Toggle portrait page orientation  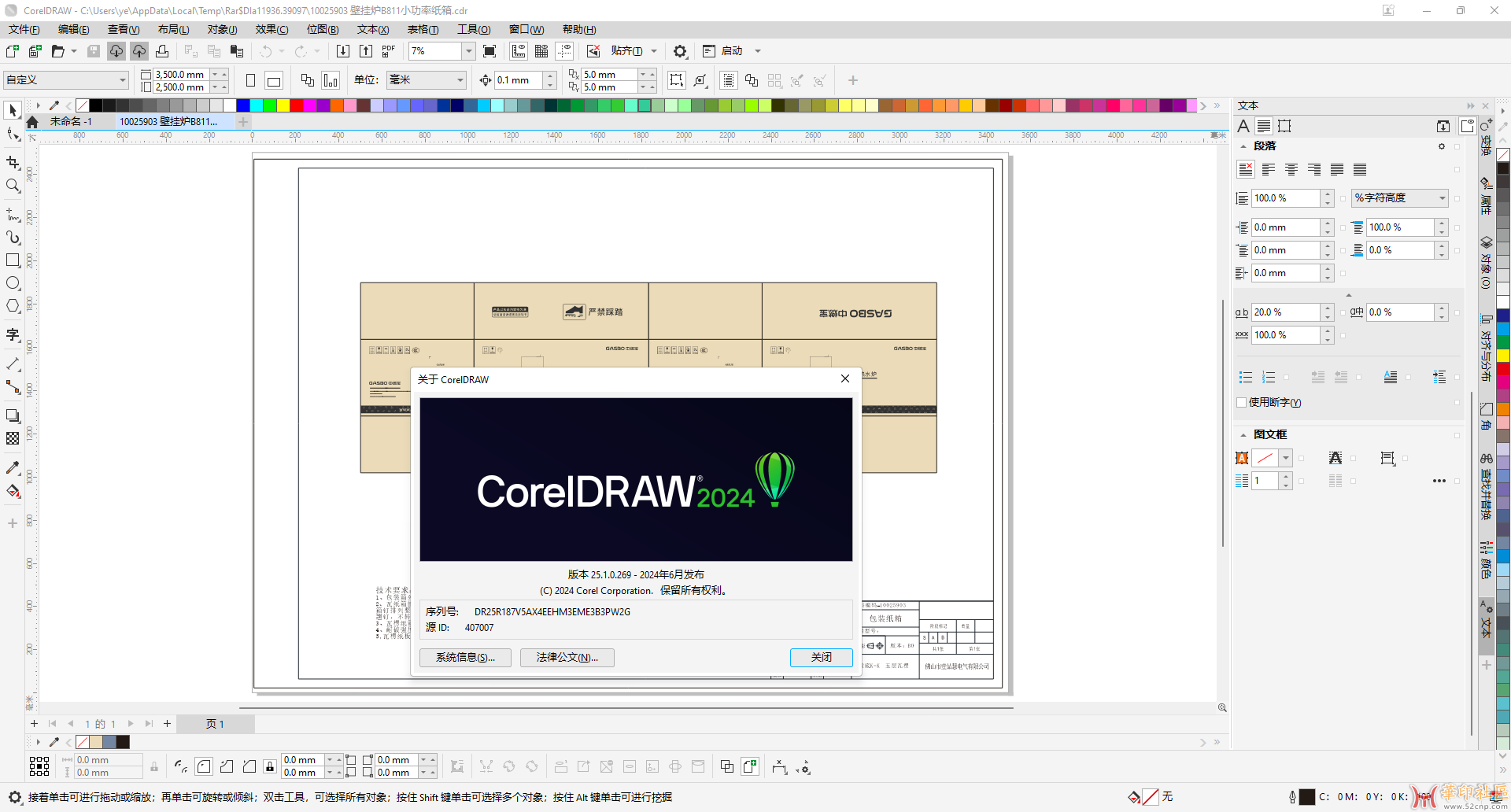pyautogui.click(x=250, y=80)
